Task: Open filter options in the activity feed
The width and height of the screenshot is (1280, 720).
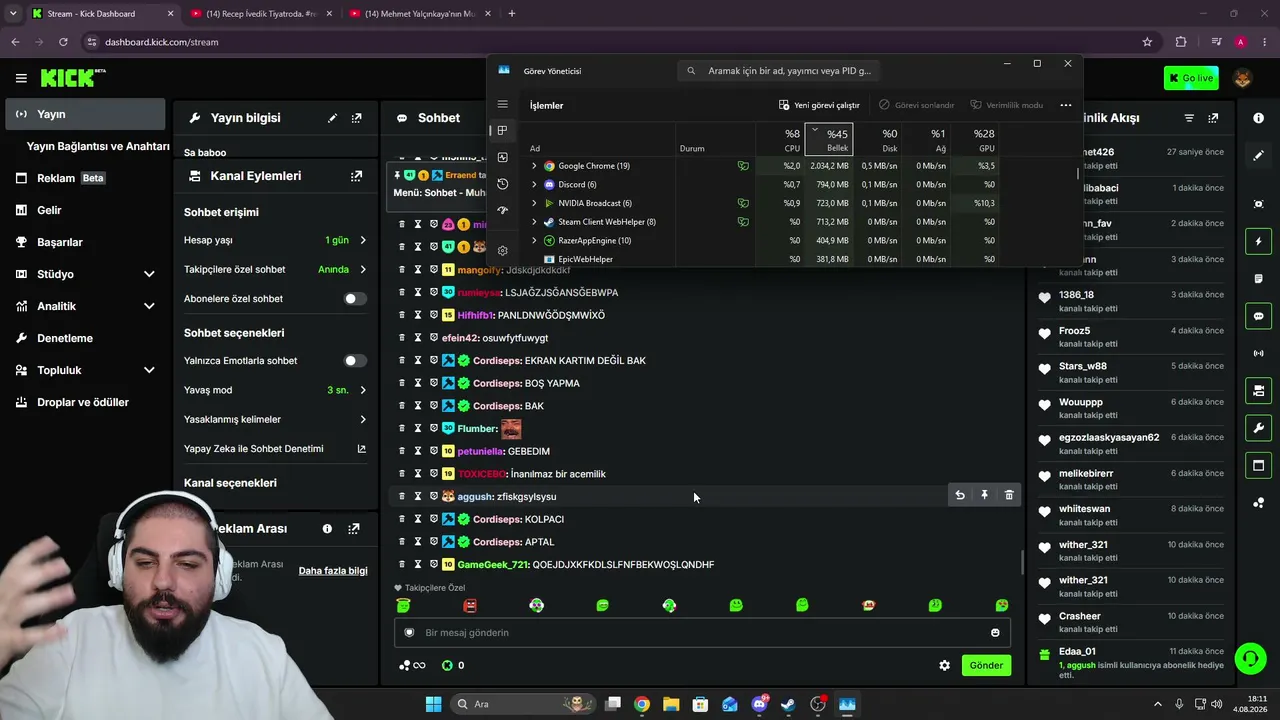Action: tap(1189, 118)
